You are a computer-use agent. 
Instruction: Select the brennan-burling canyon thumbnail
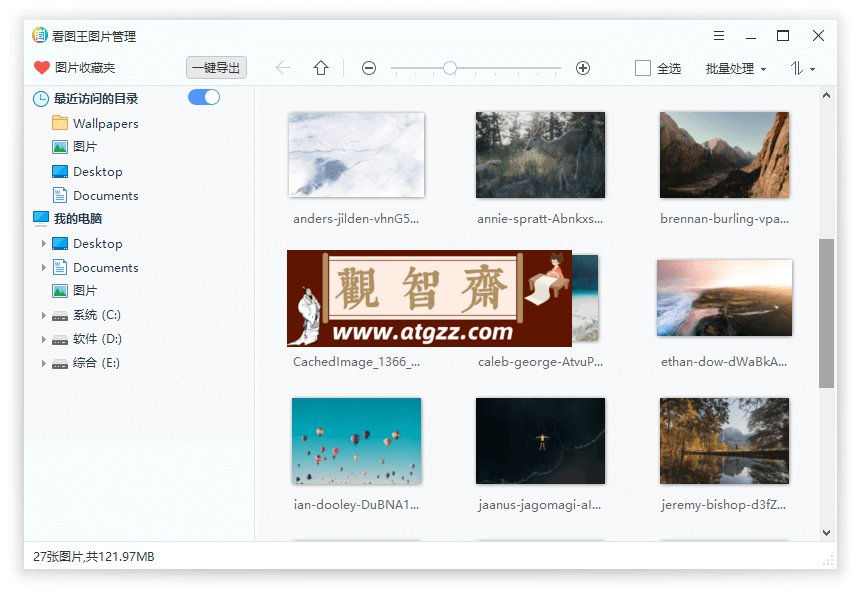pyautogui.click(x=724, y=155)
